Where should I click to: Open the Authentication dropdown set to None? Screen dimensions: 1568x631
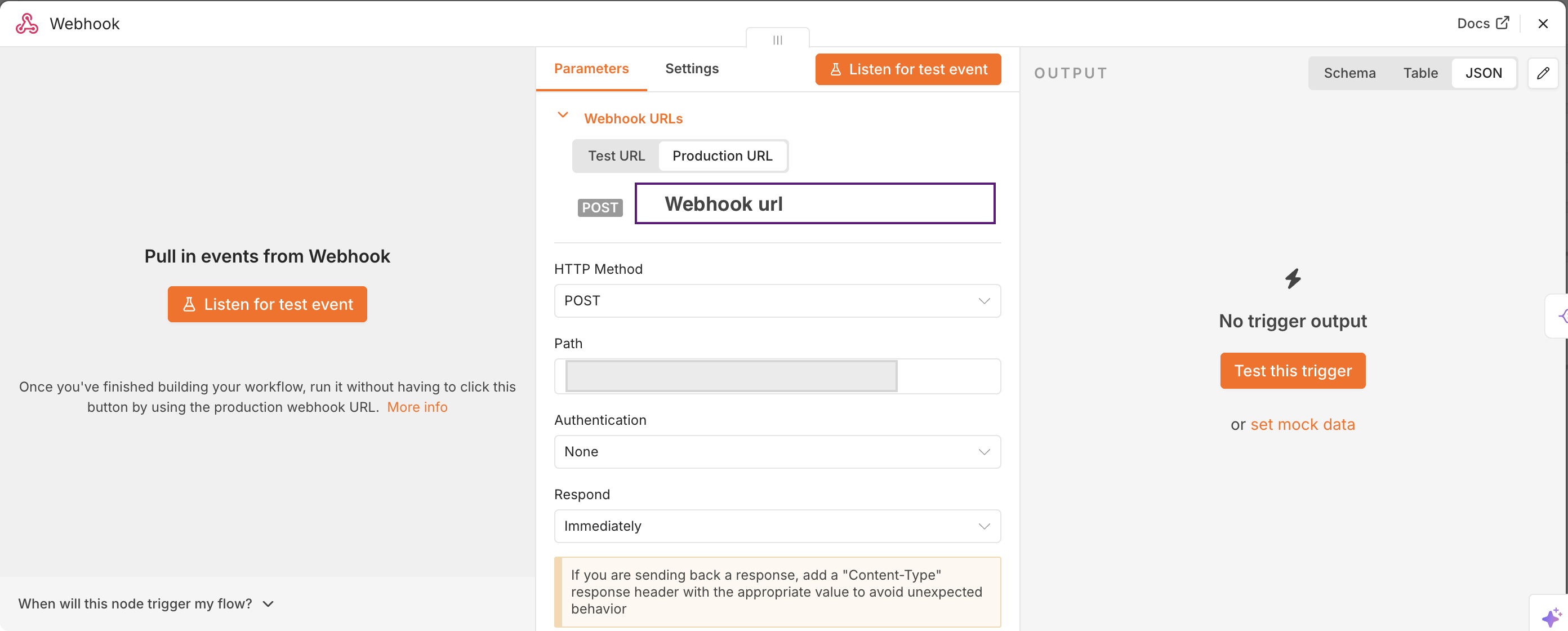777,452
